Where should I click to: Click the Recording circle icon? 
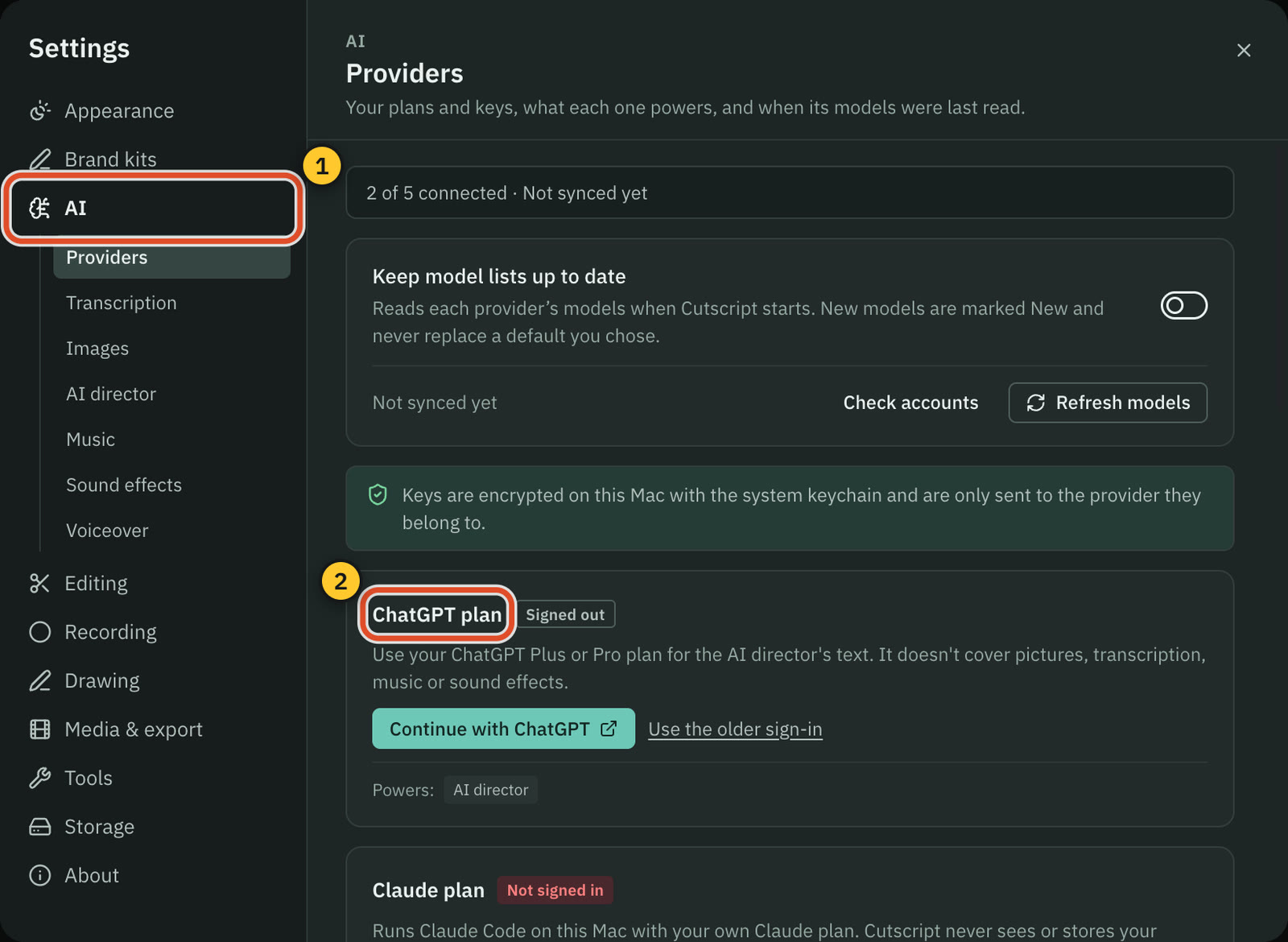(40, 632)
